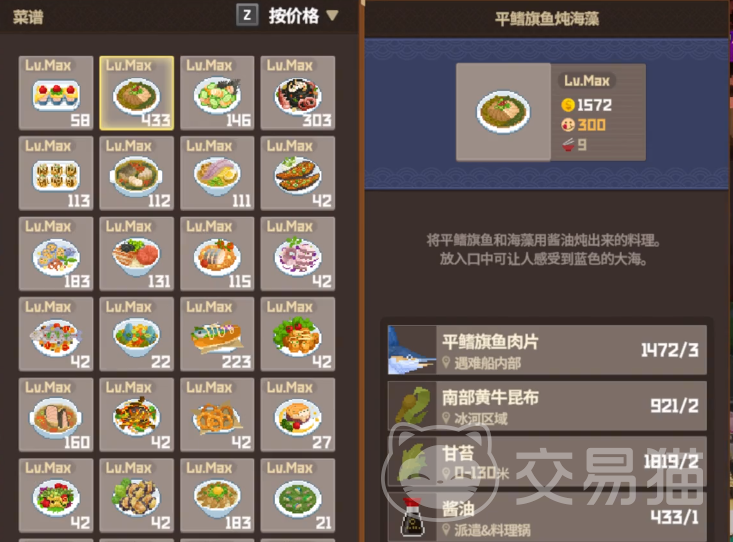Select the seaweed stew dish showing 433
Screen dimensions: 733x542
(x=137, y=93)
